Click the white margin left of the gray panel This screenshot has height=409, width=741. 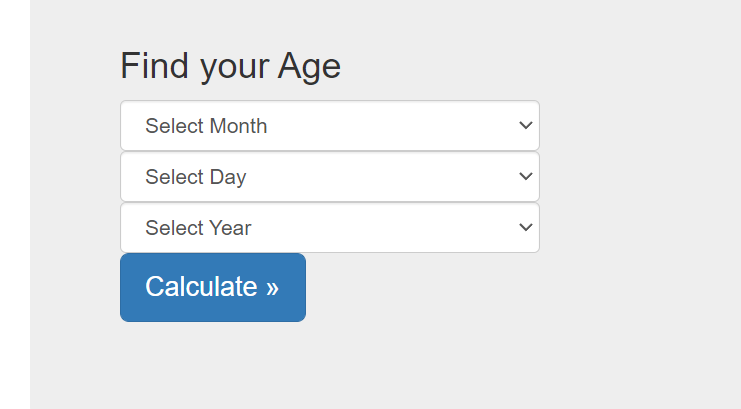(14, 200)
